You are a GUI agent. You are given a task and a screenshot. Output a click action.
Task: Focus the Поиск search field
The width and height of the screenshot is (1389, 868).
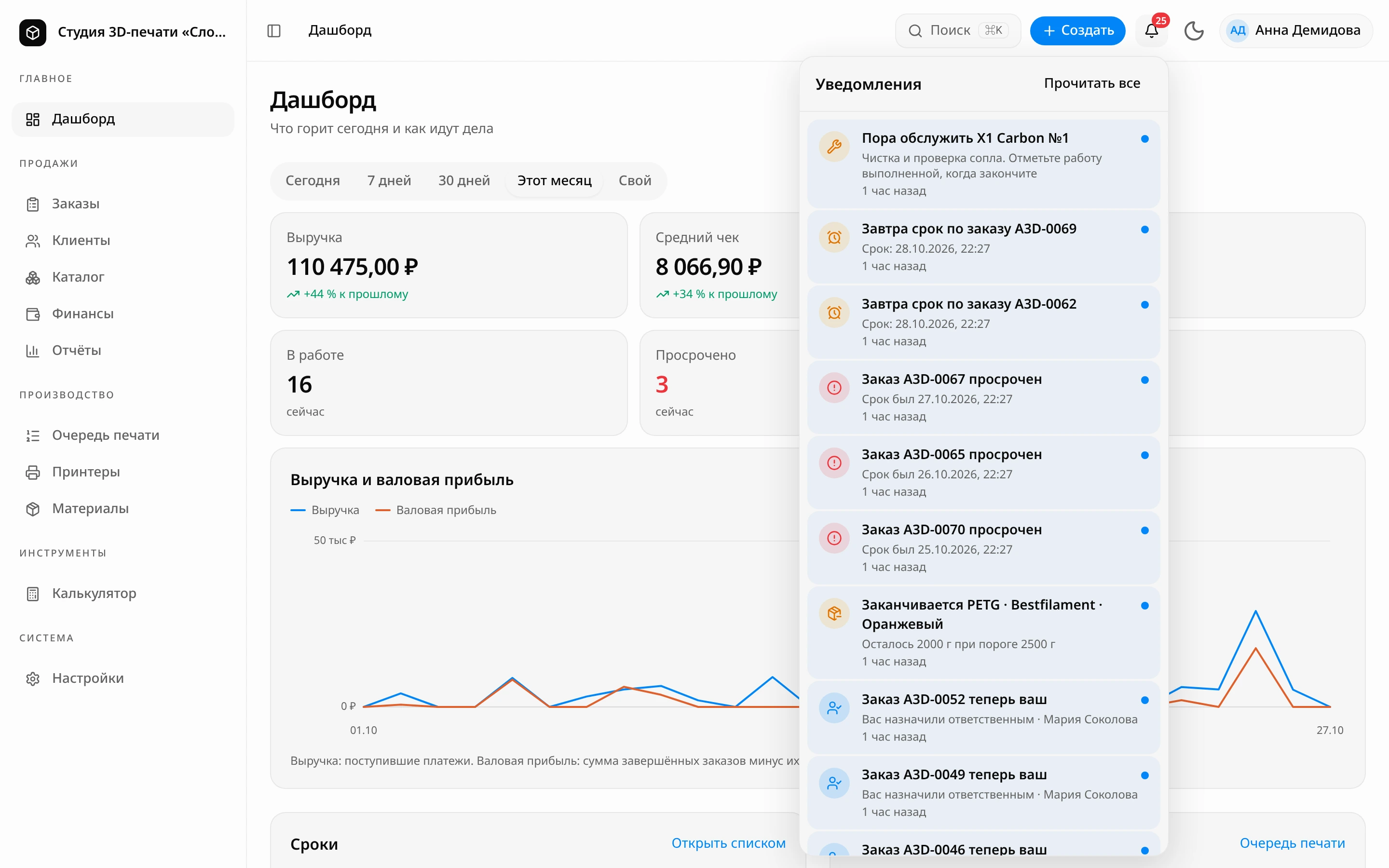point(957,30)
